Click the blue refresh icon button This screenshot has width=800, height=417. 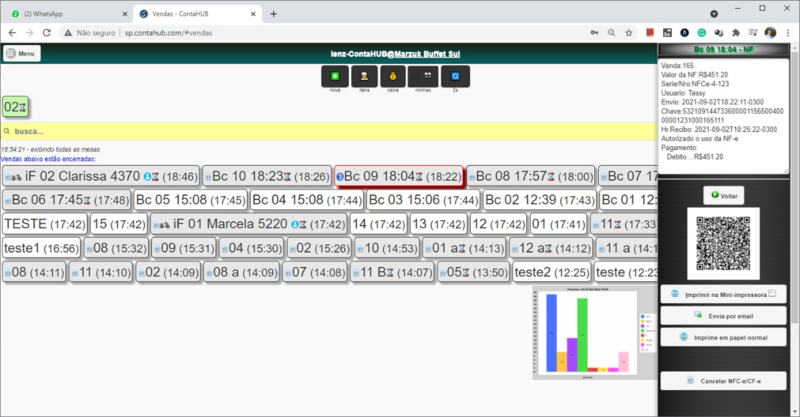455,76
